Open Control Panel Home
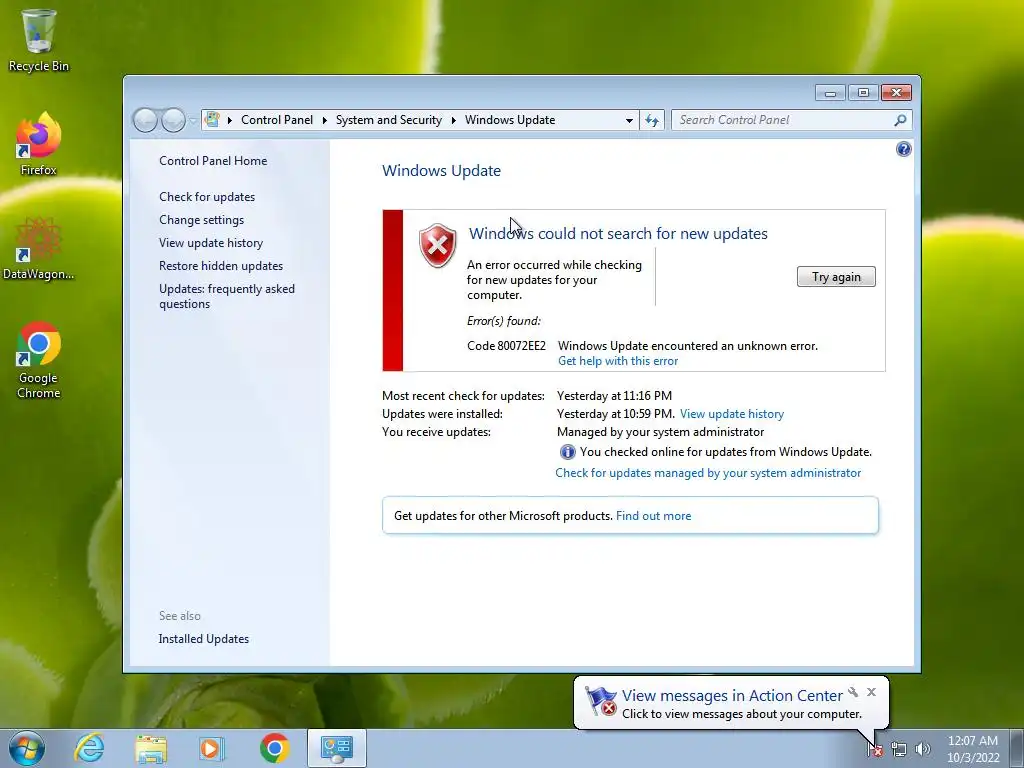The image size is (1024, 768). [x=213, y=161]
